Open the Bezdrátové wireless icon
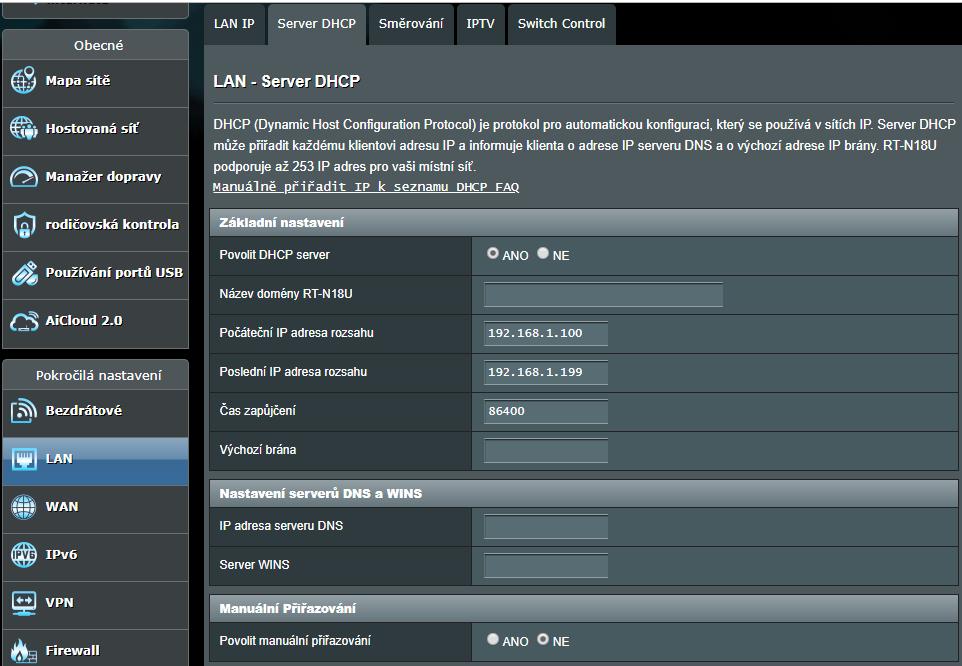 [23, 411]
